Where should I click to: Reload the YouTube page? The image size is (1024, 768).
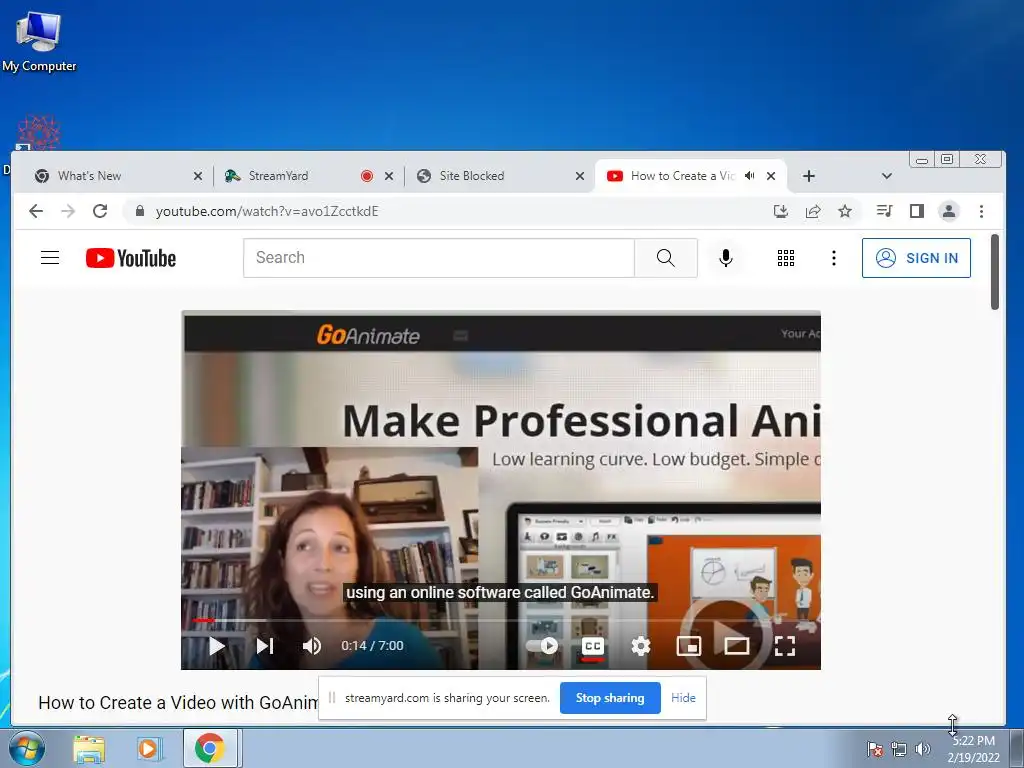[100, 211]
